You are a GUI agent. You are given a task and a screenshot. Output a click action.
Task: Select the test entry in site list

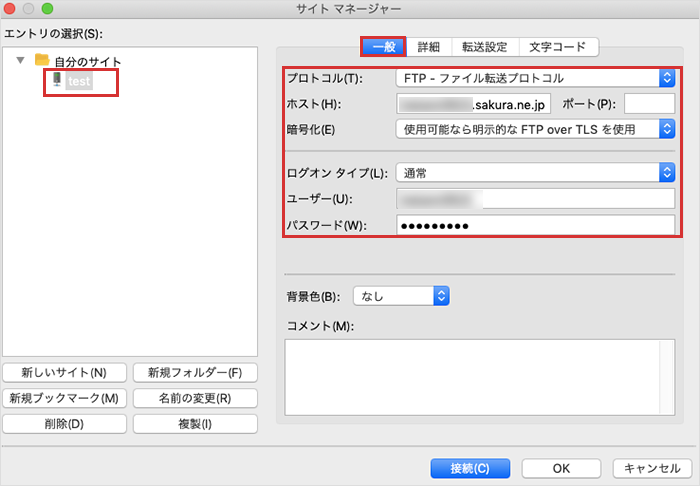pos(80,81)
